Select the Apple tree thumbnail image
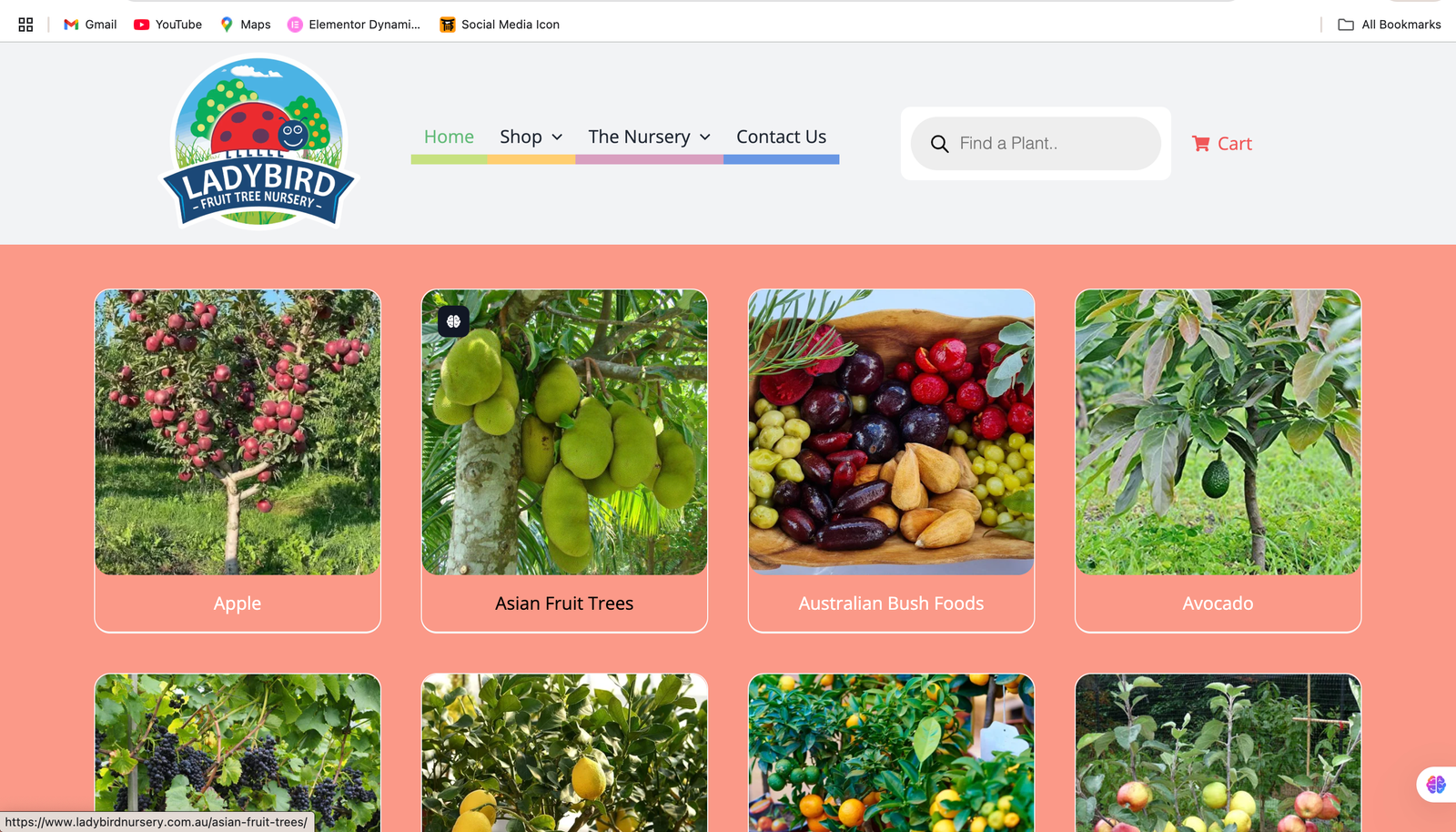 (238, 432)
